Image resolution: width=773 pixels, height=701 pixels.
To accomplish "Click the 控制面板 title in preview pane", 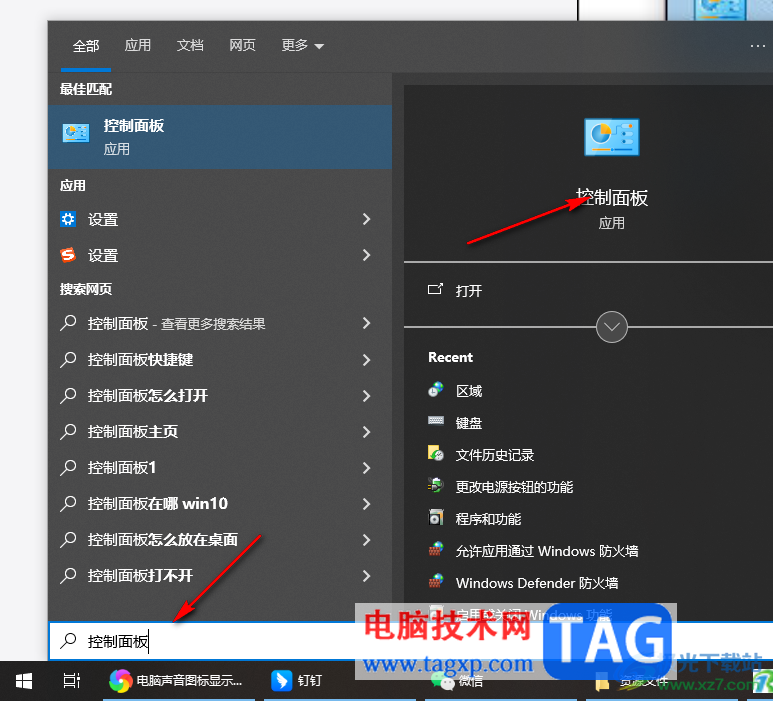I will [x=612, y=198].
